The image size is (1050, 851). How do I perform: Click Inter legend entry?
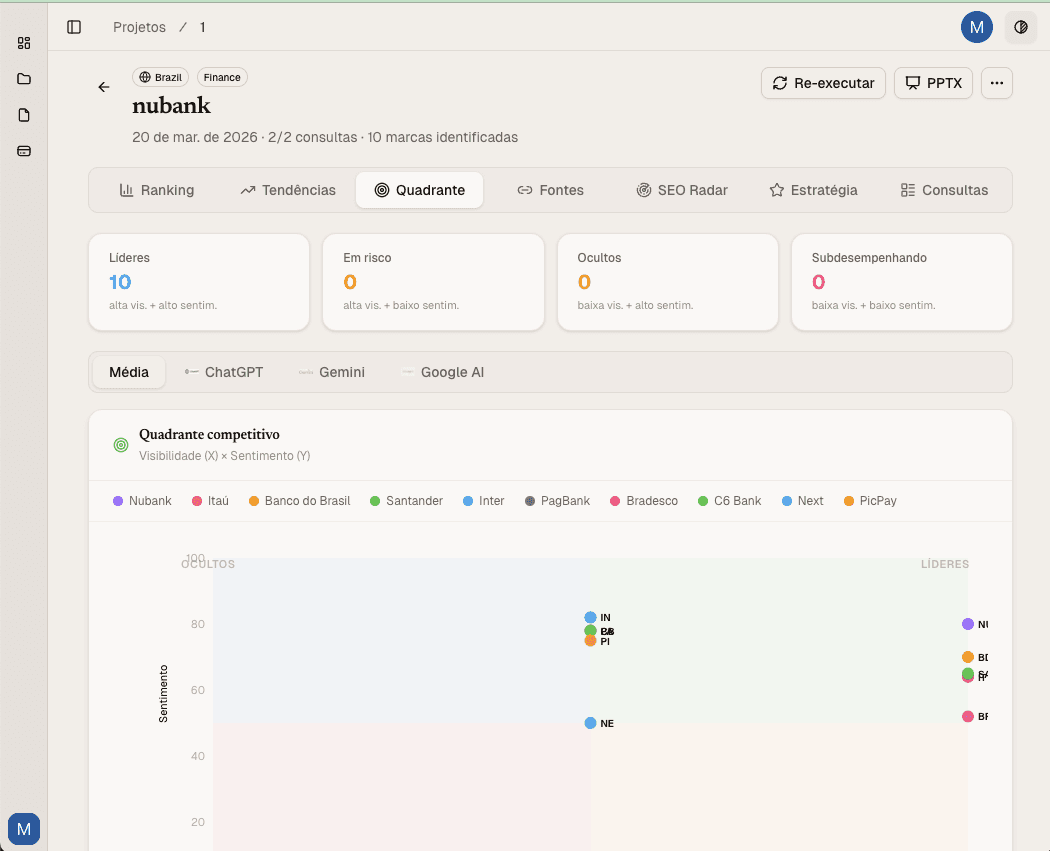point(483,501)
